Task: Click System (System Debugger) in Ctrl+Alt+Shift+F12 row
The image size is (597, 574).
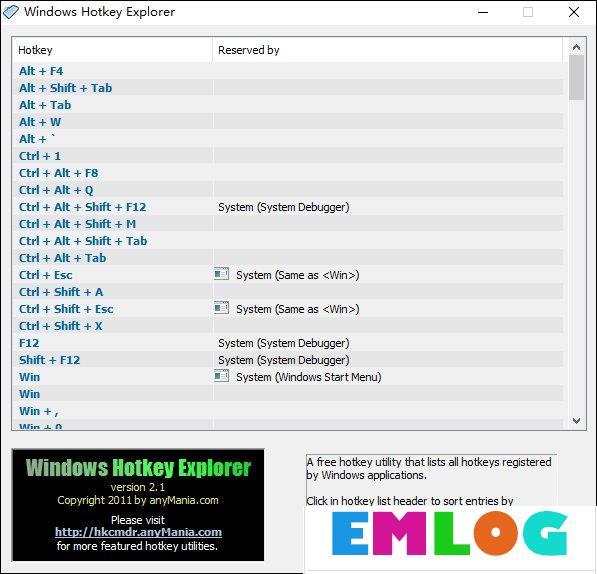Action: (x=284, y=207)
